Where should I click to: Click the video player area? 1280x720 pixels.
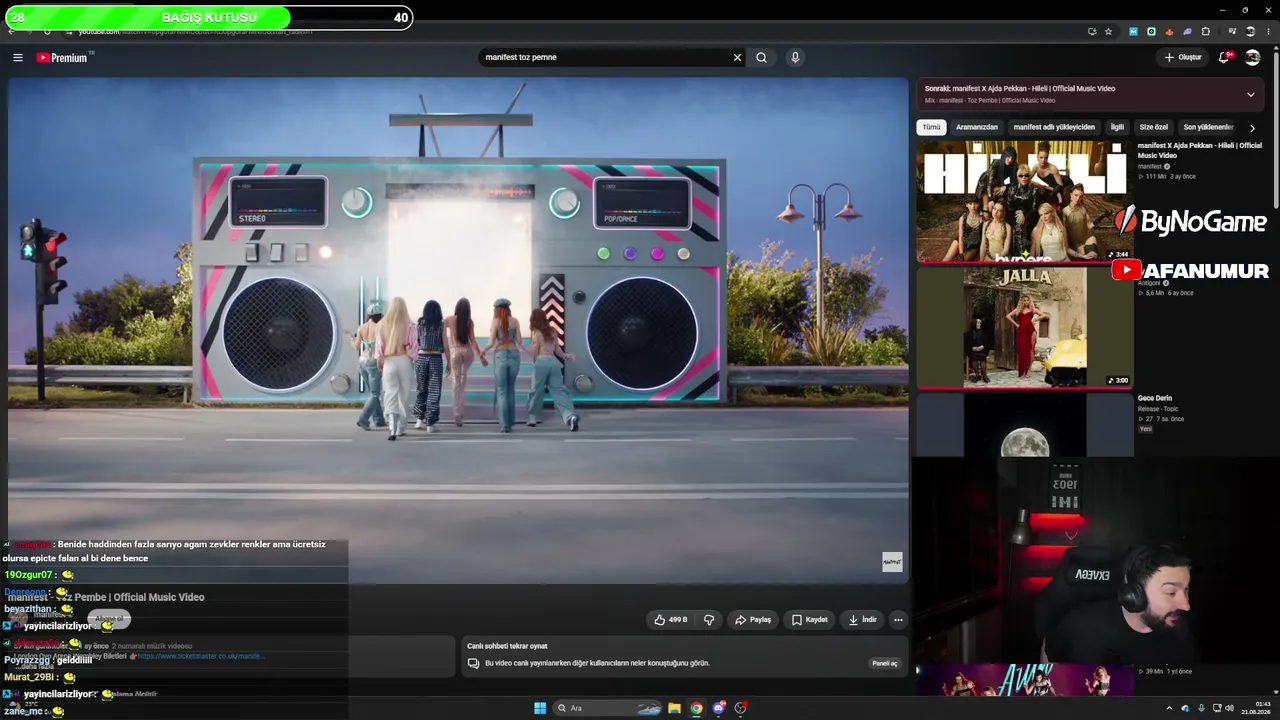click(458, 330)
